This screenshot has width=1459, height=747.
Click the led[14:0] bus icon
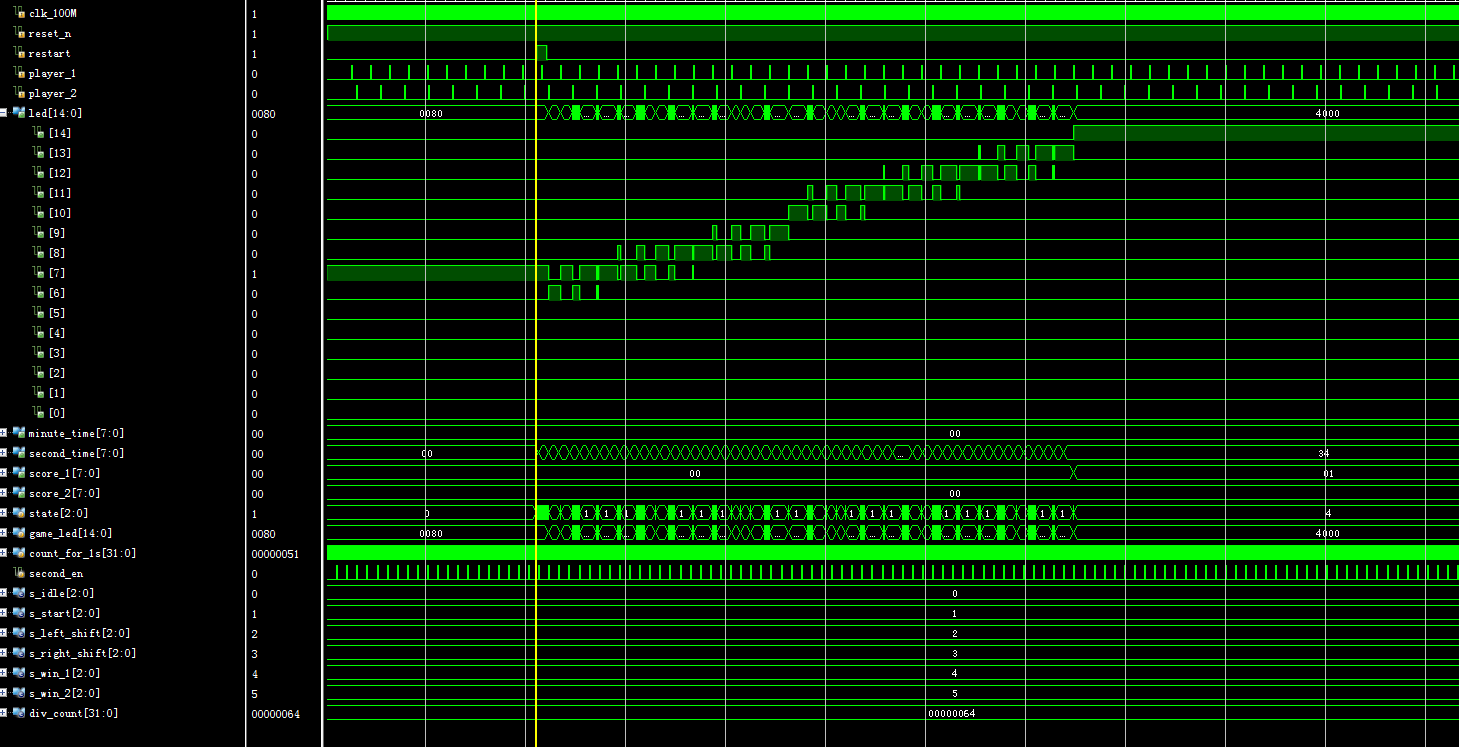click(19, 113)
